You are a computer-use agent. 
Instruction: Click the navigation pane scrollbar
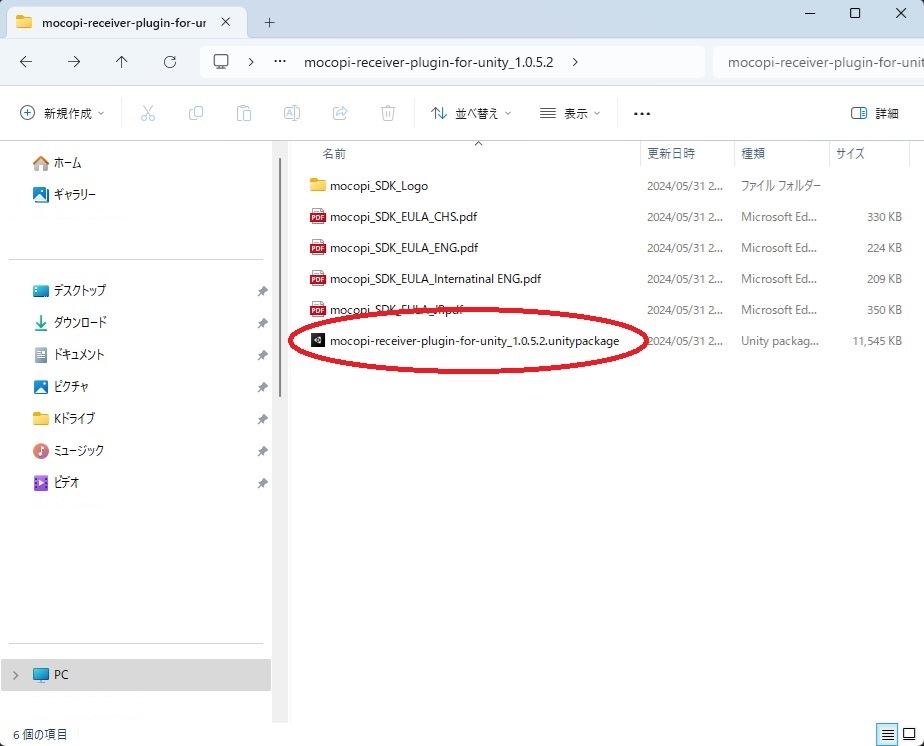280,278
